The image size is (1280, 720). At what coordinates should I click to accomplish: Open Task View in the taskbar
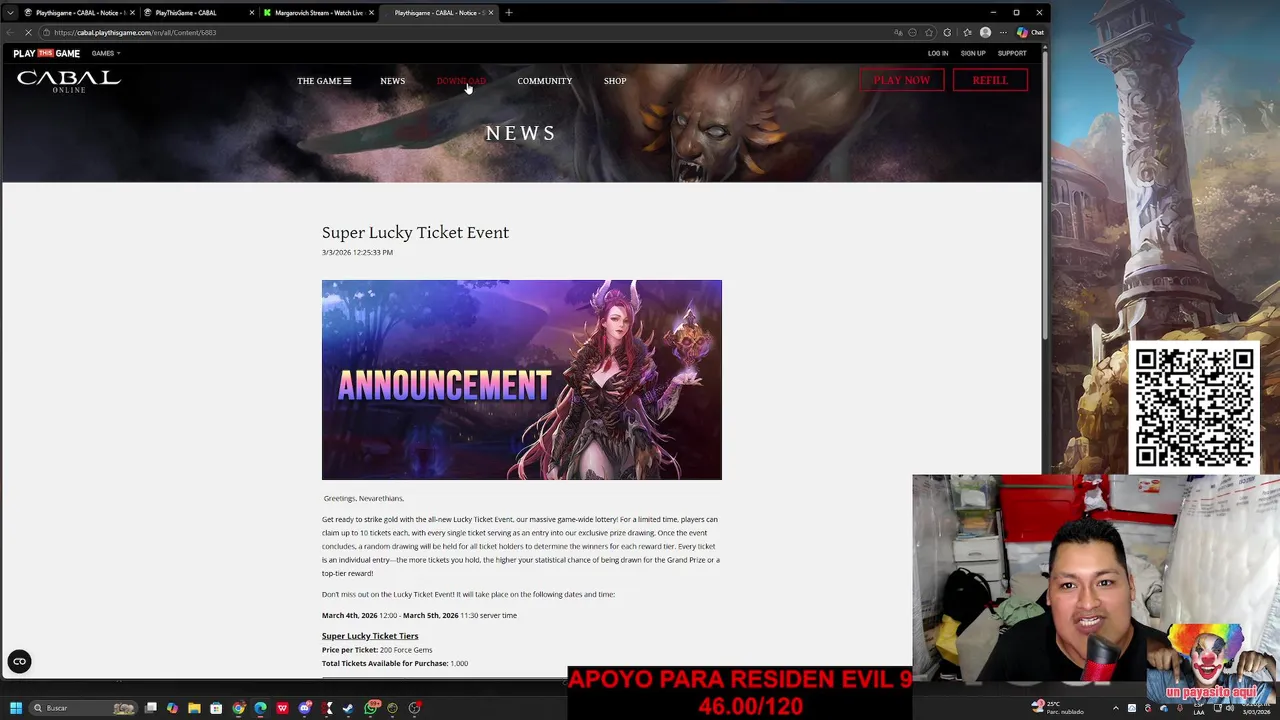(150, 708)
